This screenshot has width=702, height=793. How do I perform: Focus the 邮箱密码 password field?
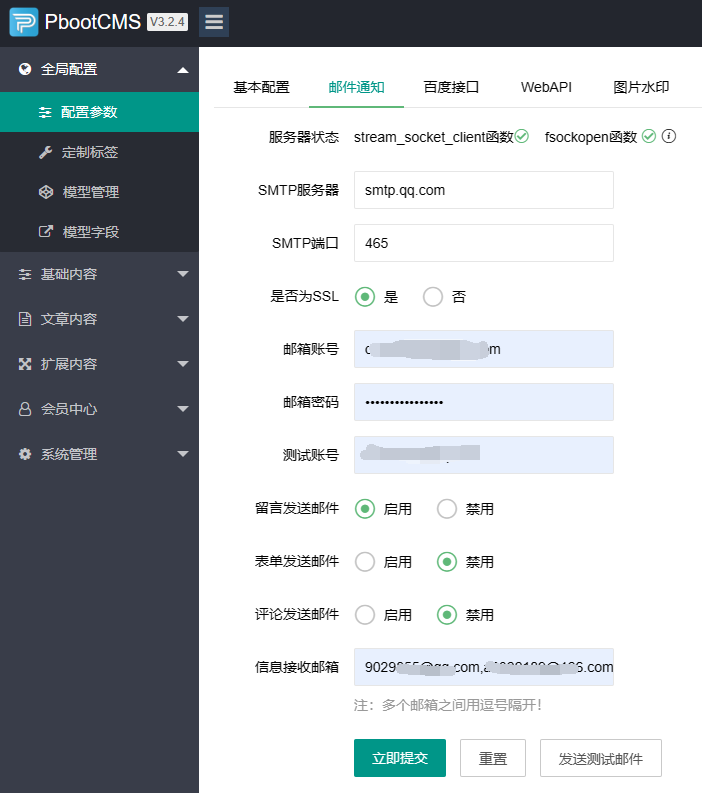484,402
